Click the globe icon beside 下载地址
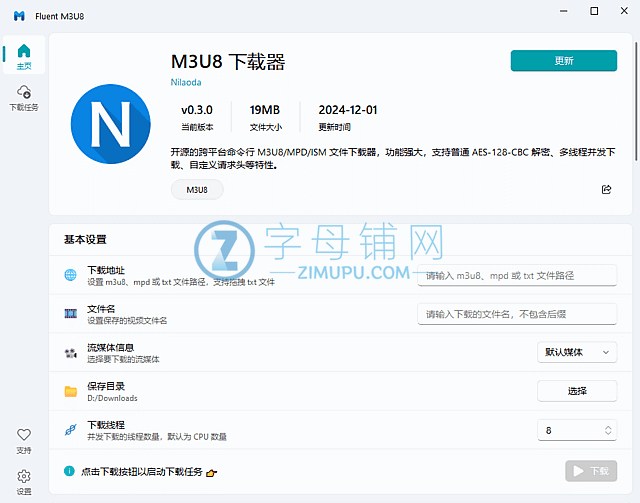Screen dimensions: 640x503 [71, 275]
